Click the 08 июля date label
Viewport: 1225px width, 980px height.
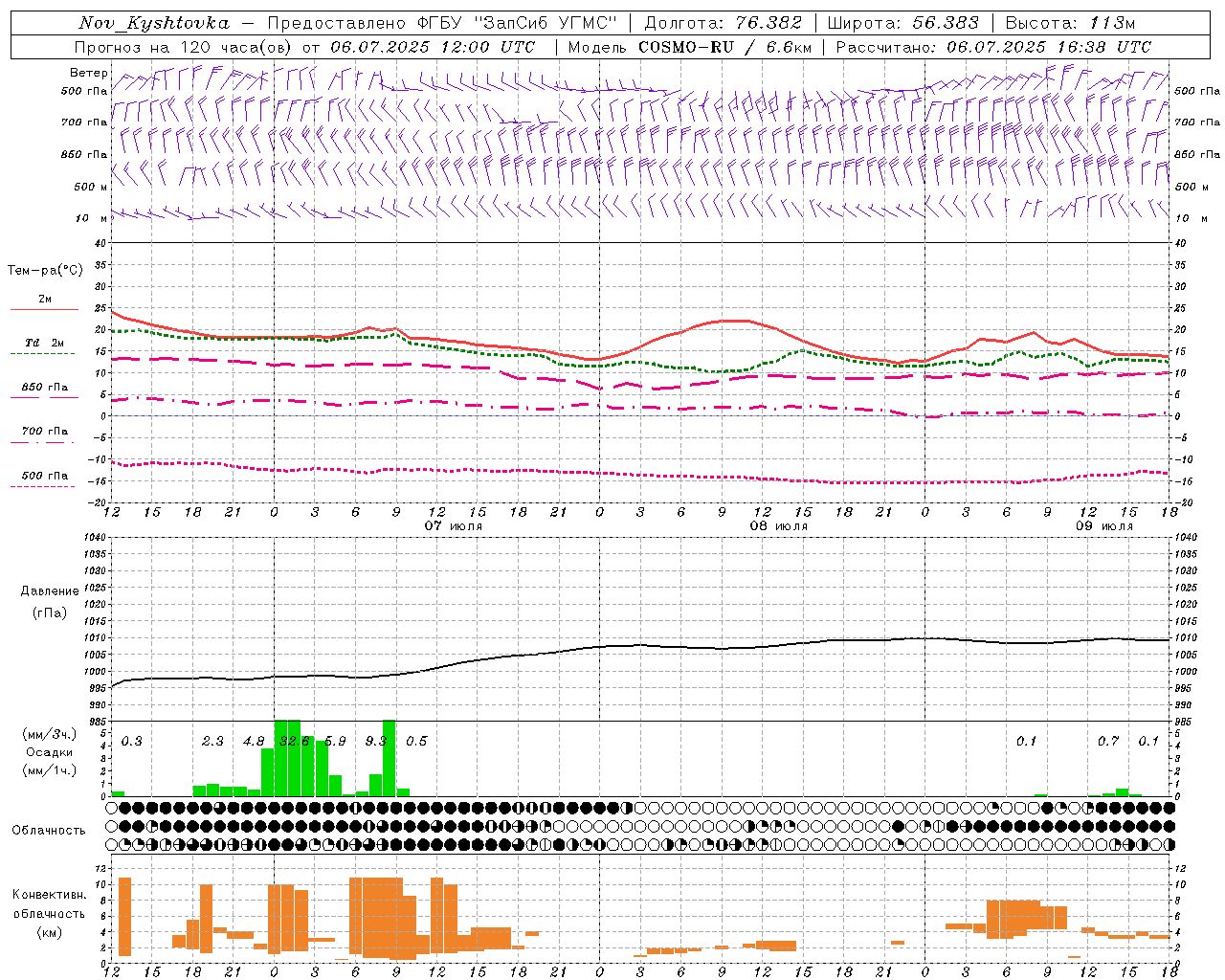pos(778,526)
